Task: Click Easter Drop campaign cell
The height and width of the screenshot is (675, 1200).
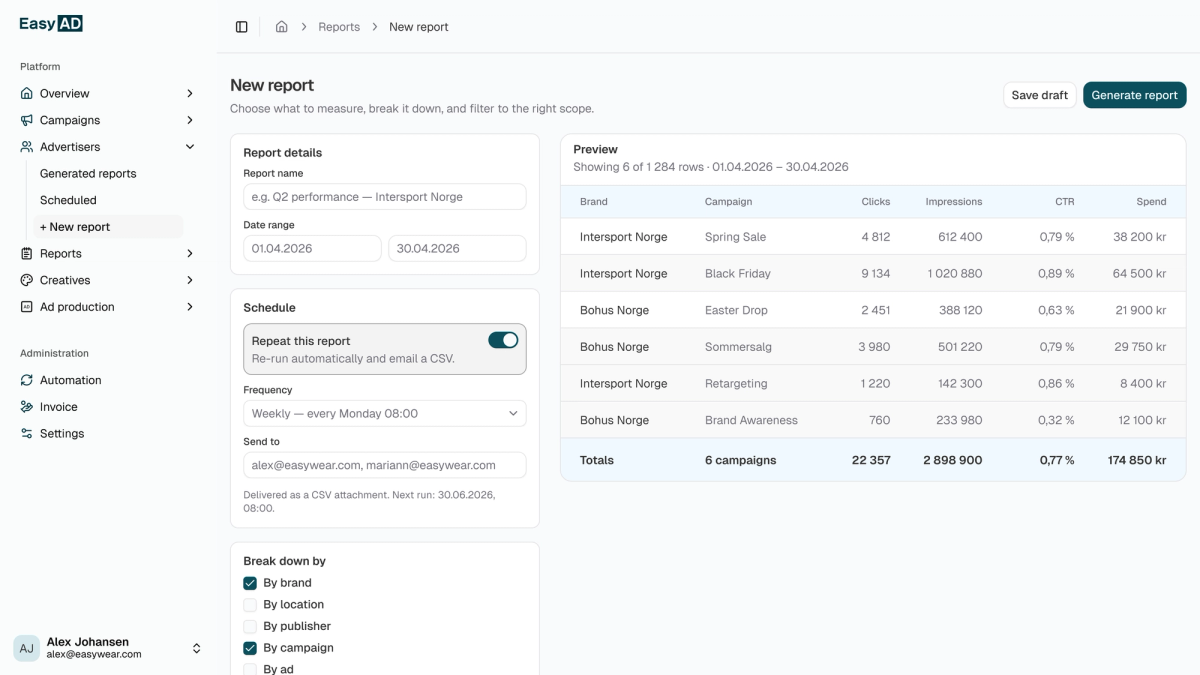Action: click(x=736, y=310)
